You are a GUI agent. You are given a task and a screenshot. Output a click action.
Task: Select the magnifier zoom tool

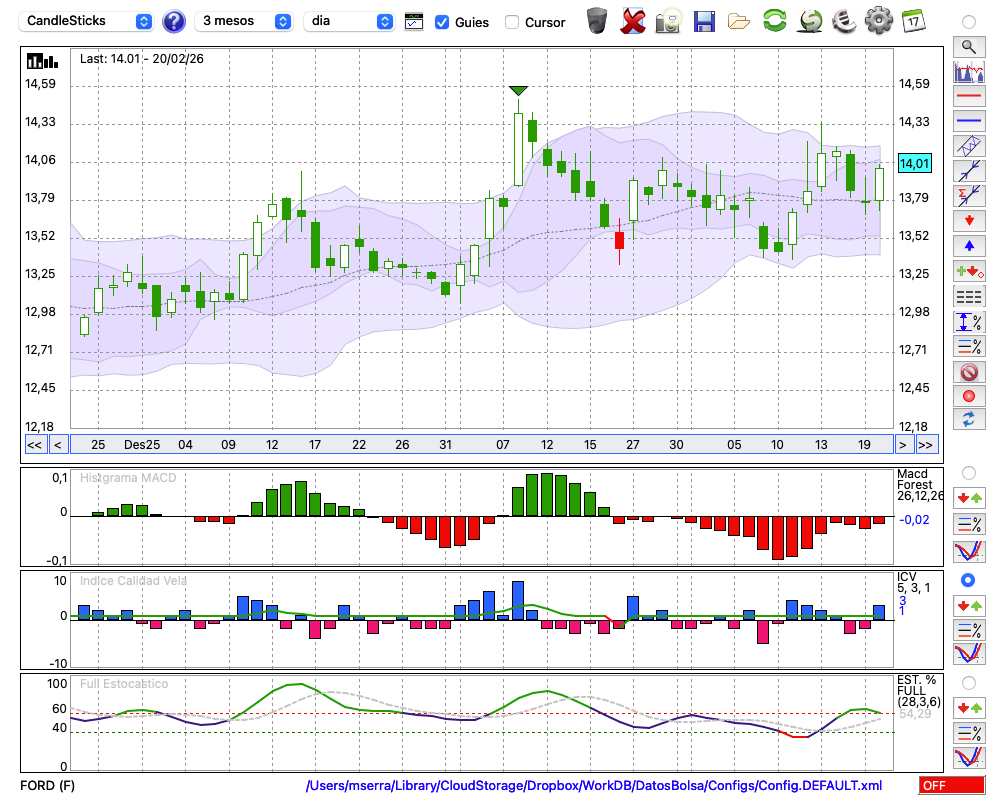968,46
